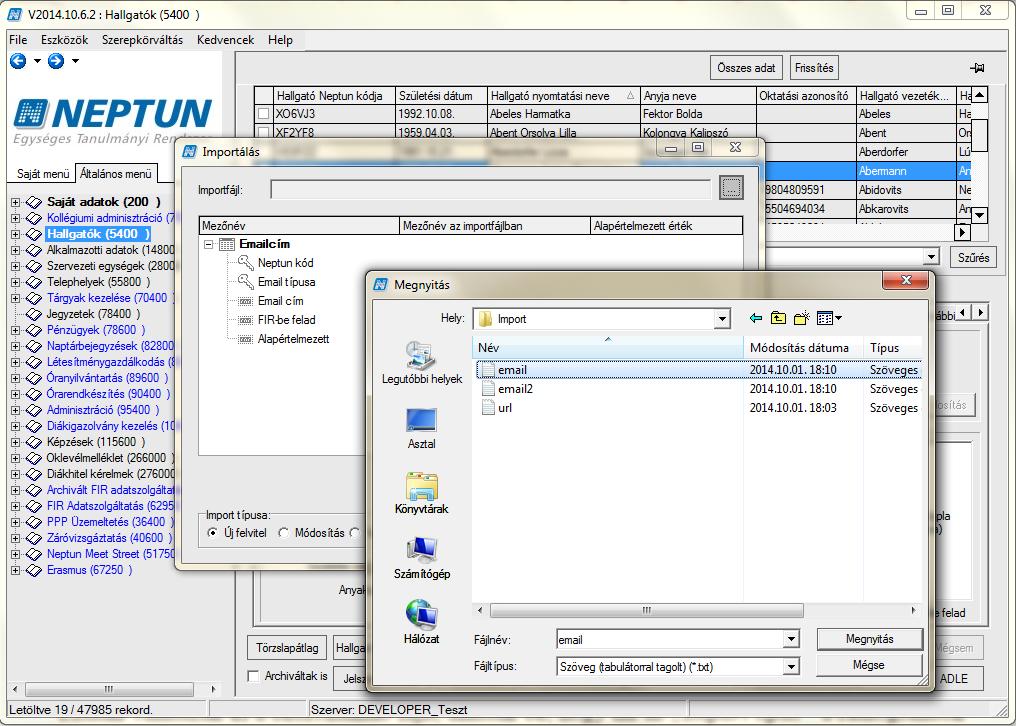
Task: Select Hálózat in places bar
Action: 422,623
